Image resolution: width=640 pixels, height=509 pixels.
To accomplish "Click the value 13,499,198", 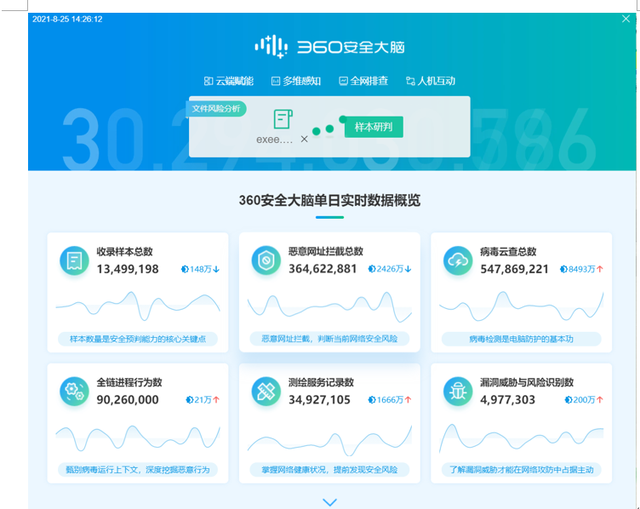I will [x=127, y=269].
